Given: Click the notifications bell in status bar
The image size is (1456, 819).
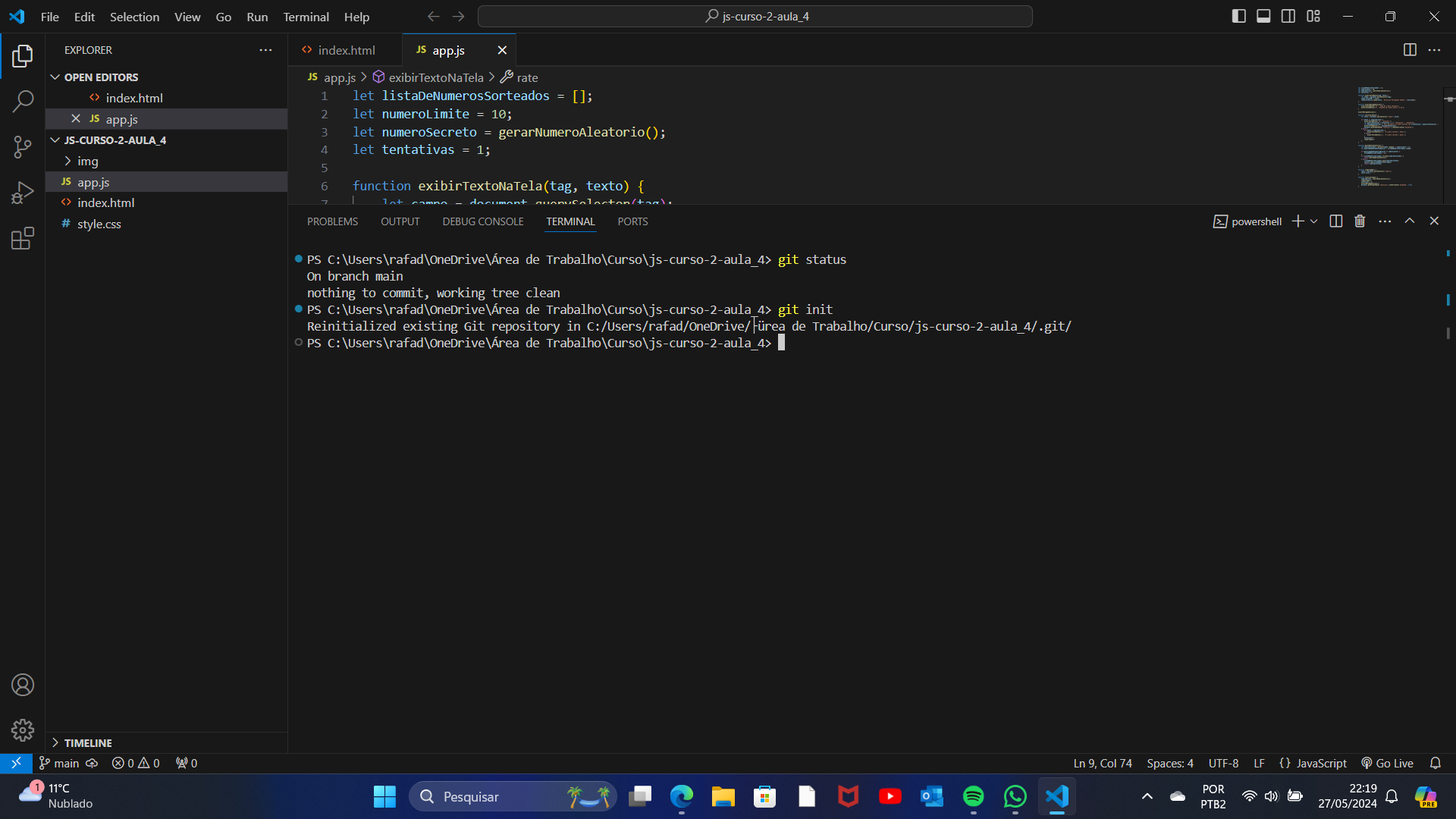Looking at the screenshot, I should click(1436, 763).
